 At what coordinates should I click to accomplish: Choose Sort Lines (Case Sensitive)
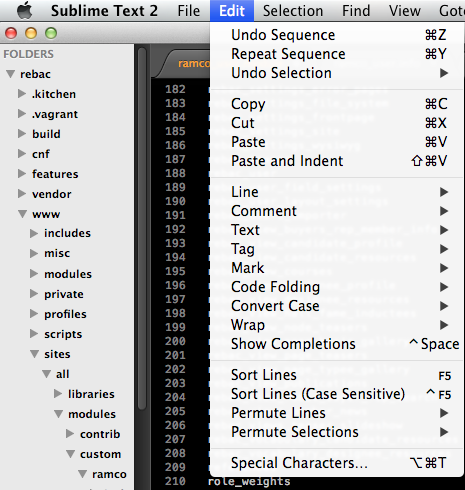coord(337,394)
